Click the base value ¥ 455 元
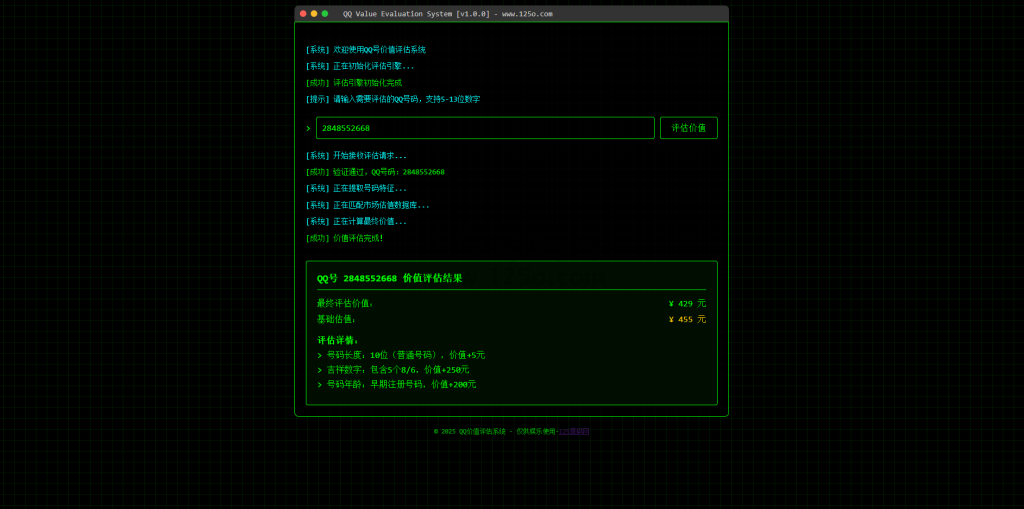The image size is (1024, 509). (x=686, y=320)
